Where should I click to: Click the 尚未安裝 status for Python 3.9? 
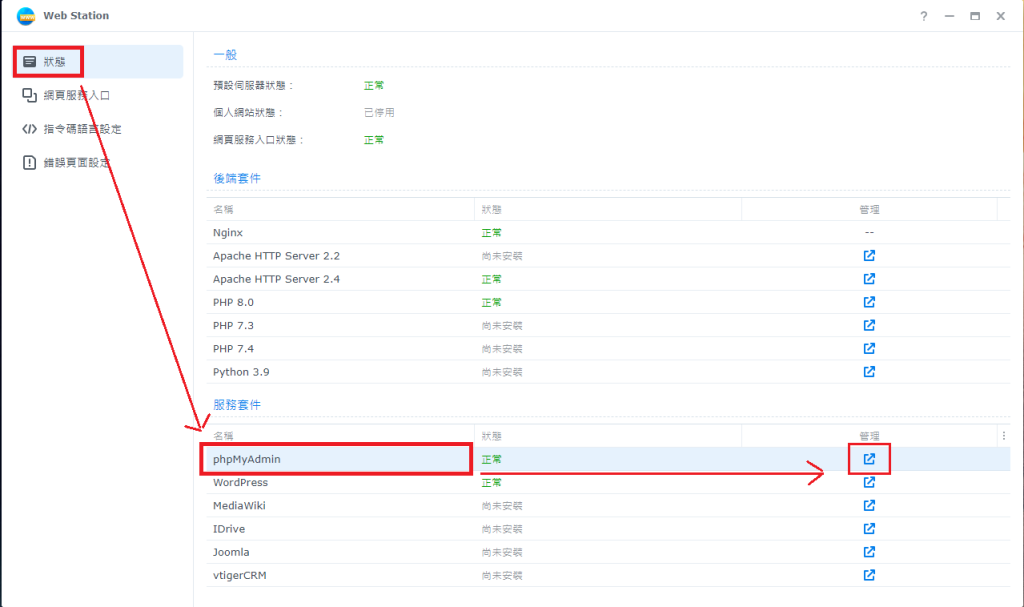502,372
